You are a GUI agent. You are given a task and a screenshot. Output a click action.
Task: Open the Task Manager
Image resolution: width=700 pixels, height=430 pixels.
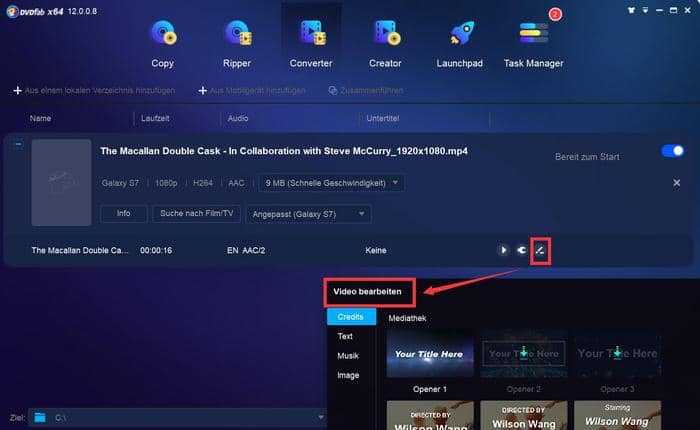point(533,44)
